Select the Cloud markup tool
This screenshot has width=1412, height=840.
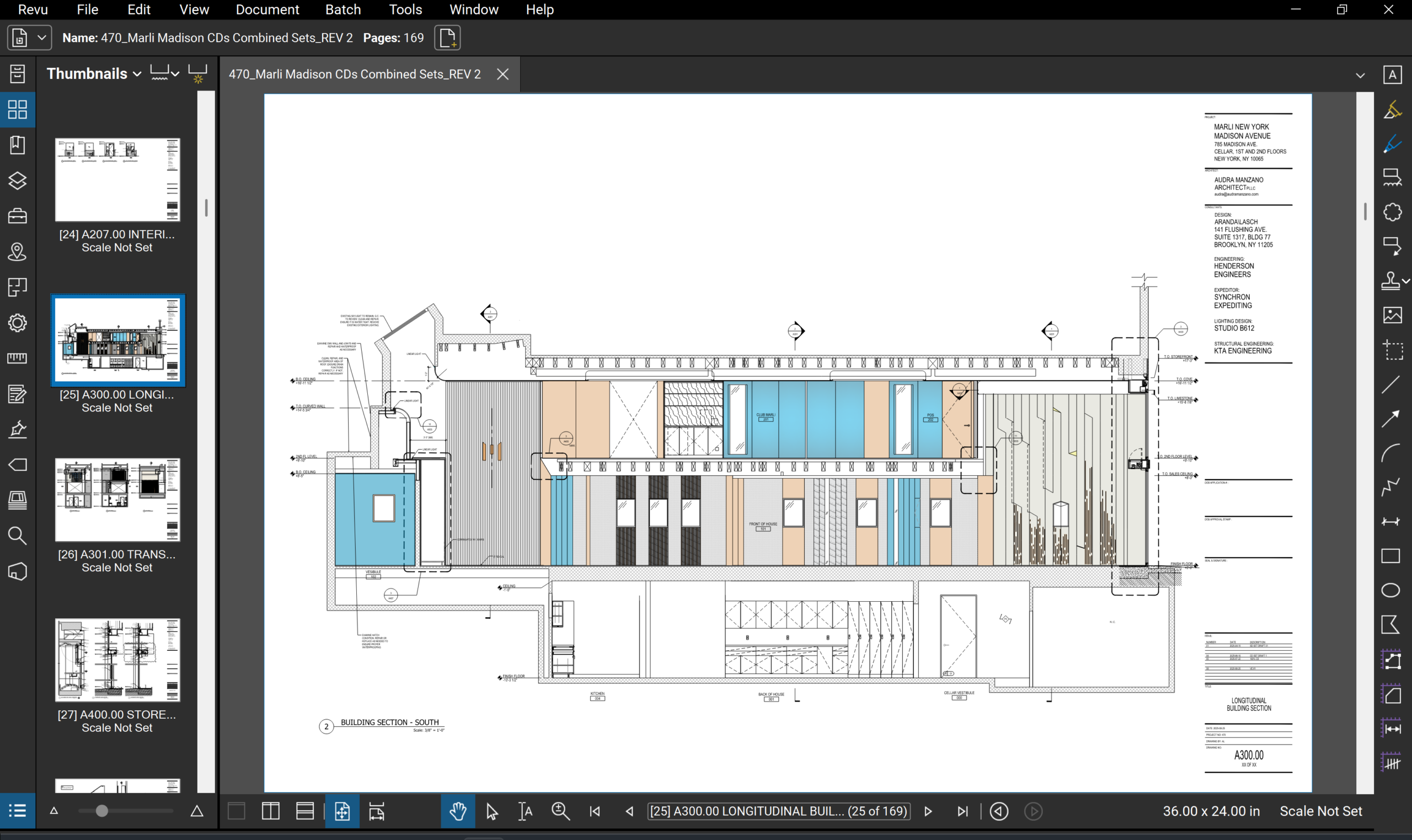pyautogui.click(x=1392, y=212)
